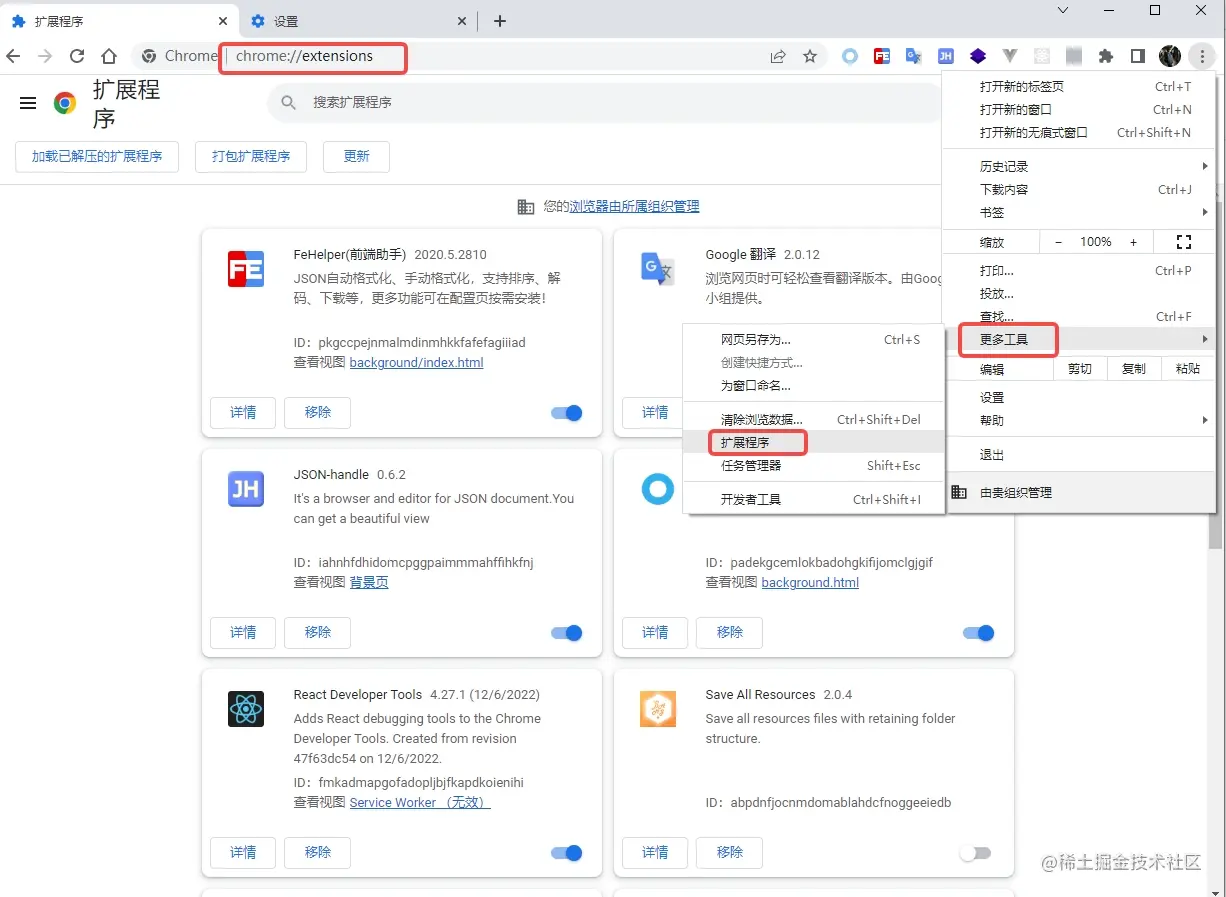This screenshot has width=1226, height=897.
Task: Click the FeHelper card's FE logo
Action: pos(246,269)
